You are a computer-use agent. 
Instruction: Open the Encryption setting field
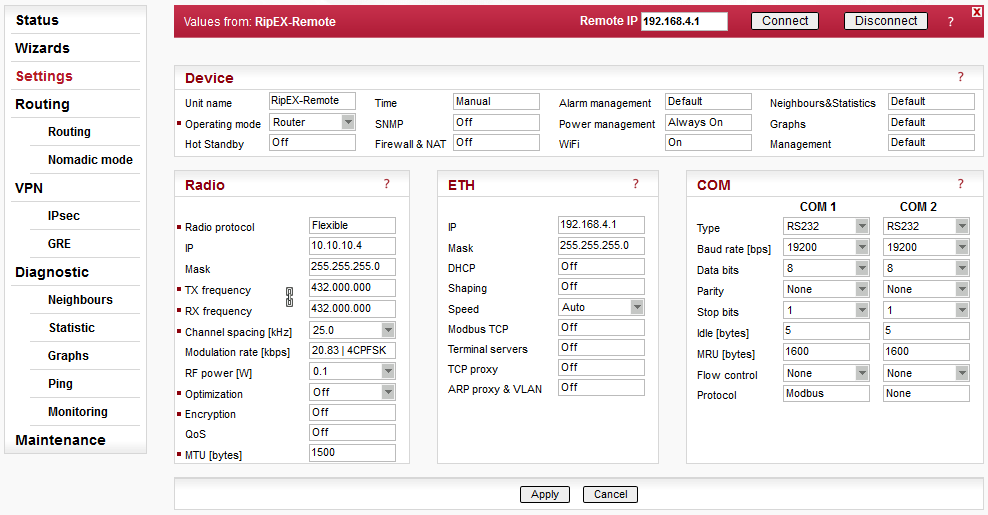(x=352, y=412)
